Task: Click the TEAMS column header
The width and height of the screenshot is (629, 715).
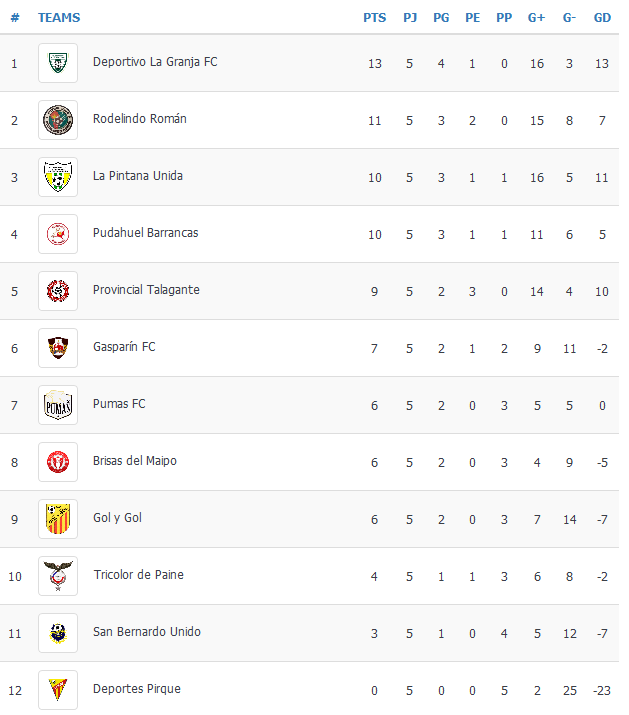Action: pyautogui.click(x=59, y=18)
